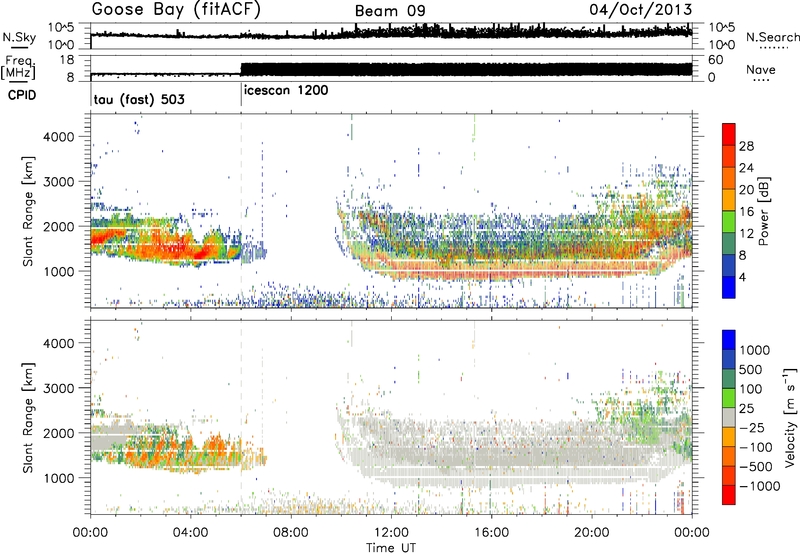Click the '20:00' time tick label

[592, 533]
